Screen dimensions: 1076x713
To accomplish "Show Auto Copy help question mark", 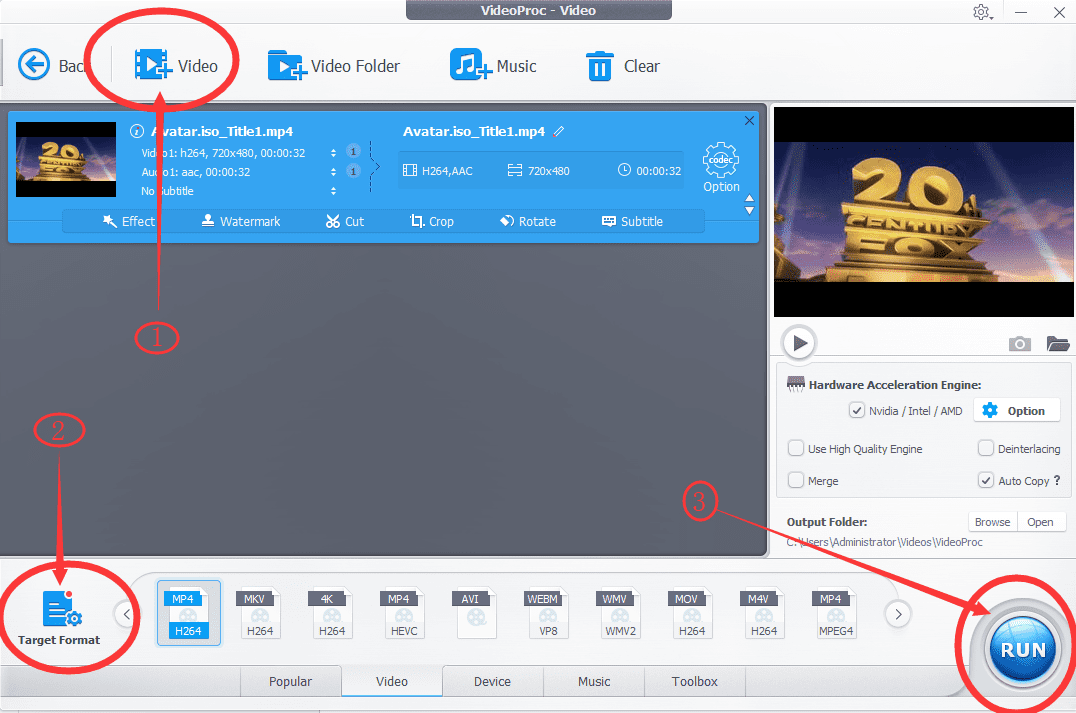I will point(1057,480).
